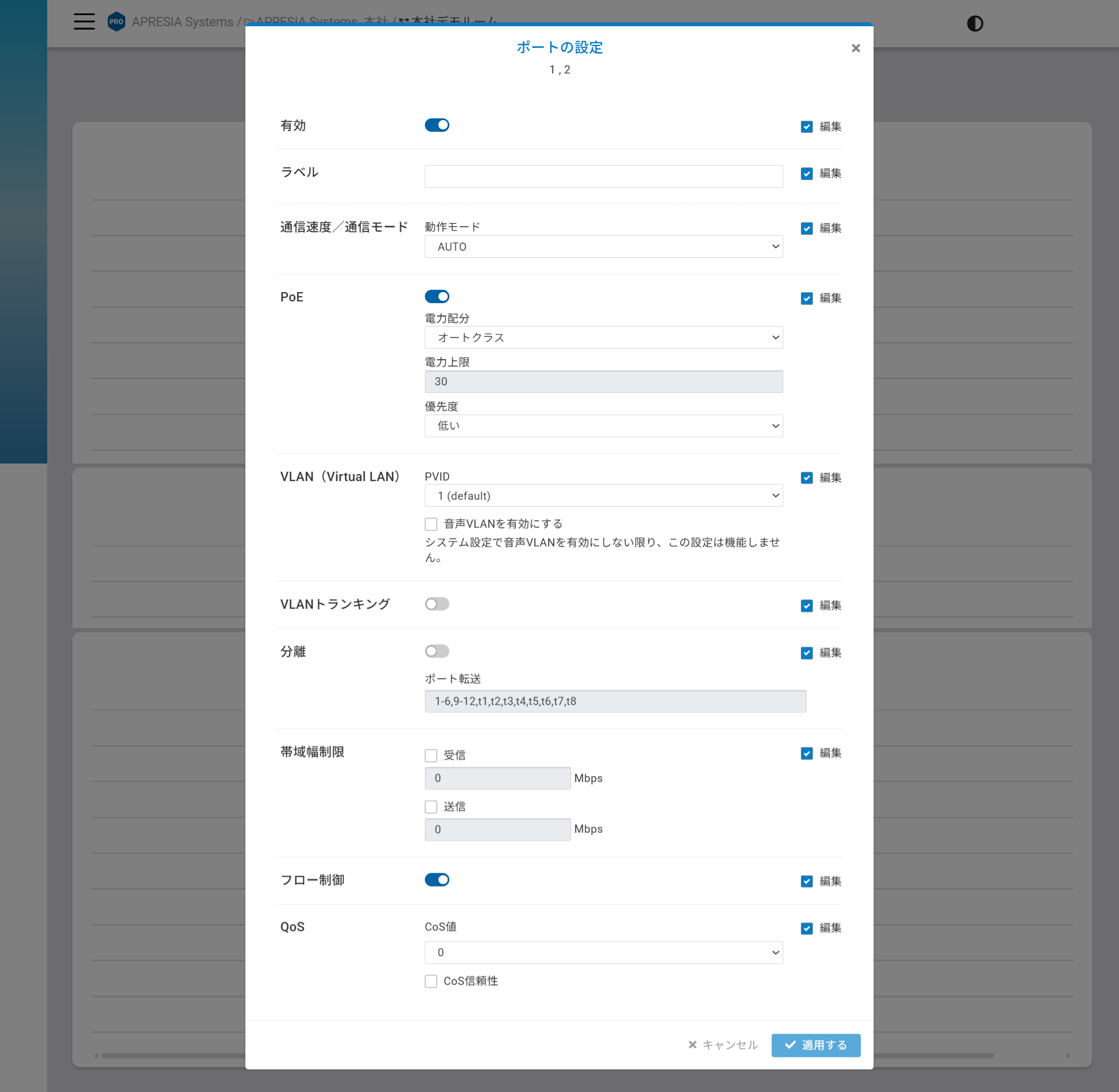Image resolution: width=1119 pixels, height=1092 pixels.
Task: Enable VLANトランキング toggle
Action: [437, 603]
